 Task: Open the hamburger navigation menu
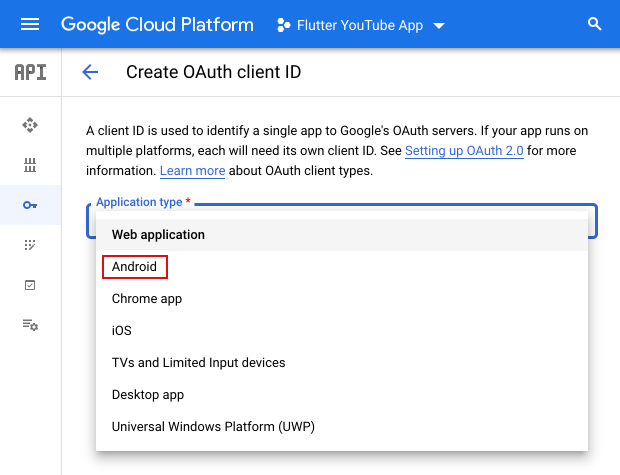[30, 24]
